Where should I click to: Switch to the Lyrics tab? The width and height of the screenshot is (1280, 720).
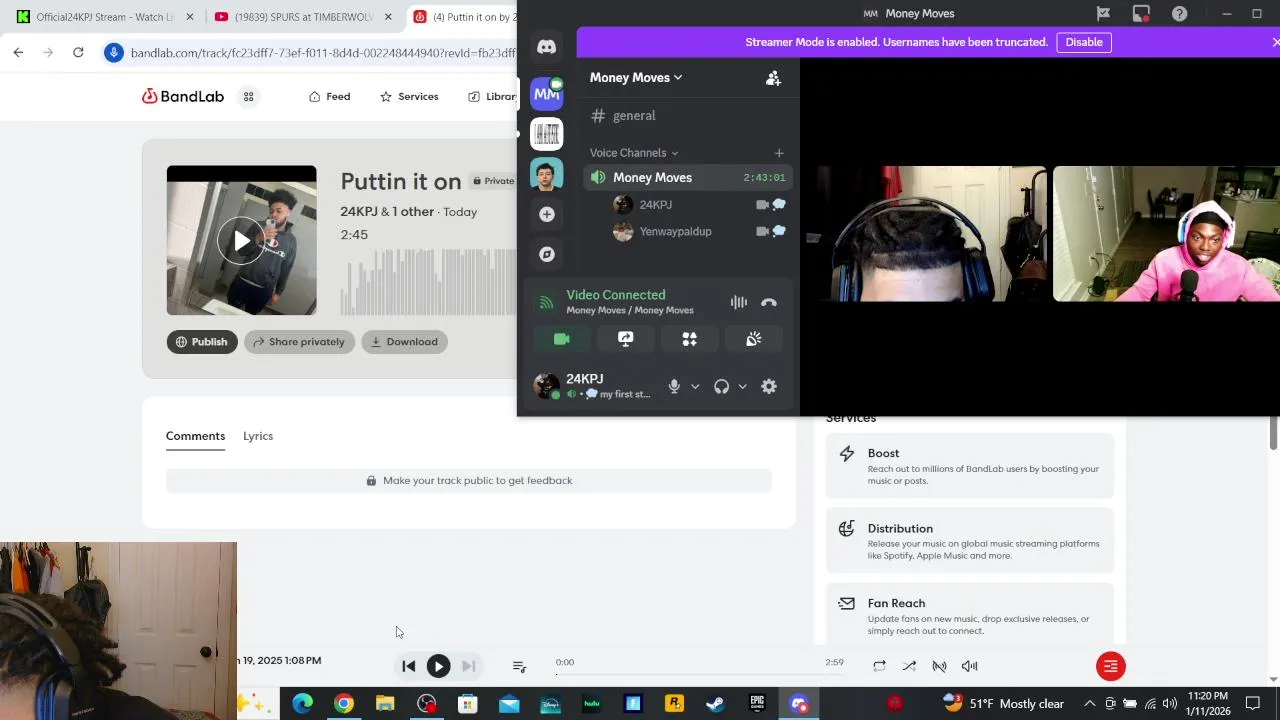(258, 436)
